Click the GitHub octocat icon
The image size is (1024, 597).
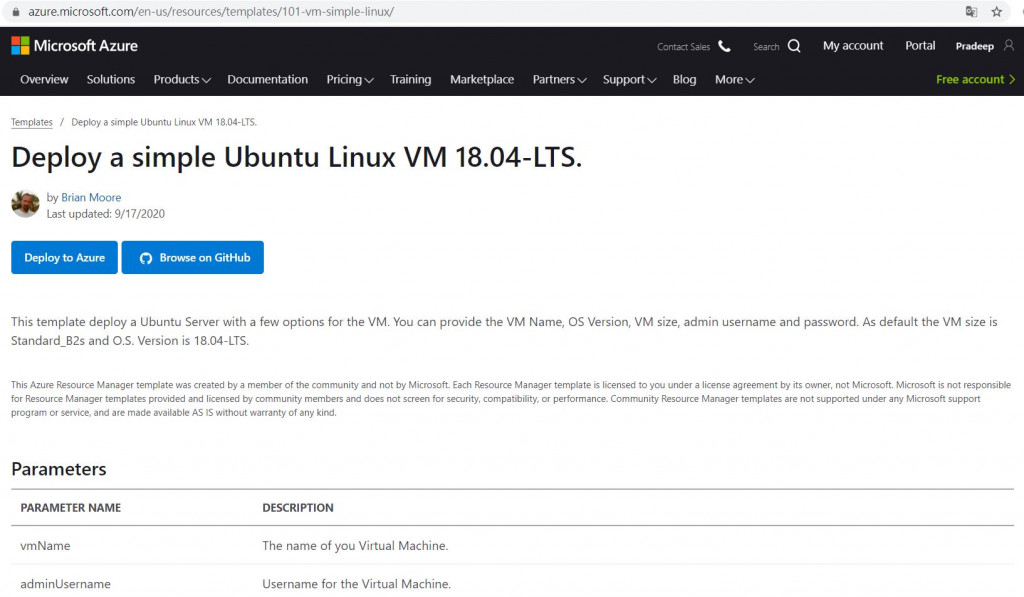tap(146, 258)
